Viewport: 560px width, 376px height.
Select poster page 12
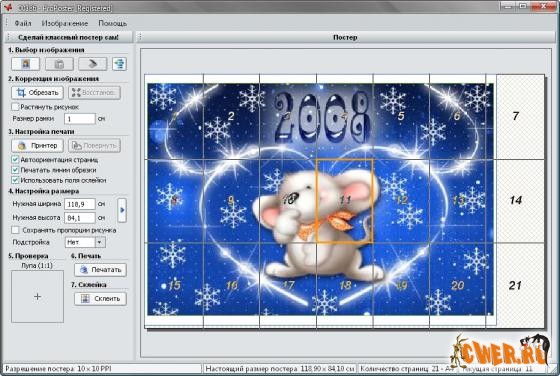point(401,201)
